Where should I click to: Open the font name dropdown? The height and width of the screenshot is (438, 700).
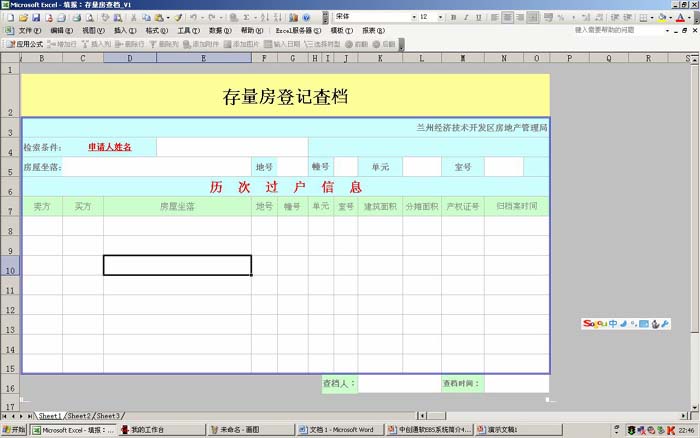click(411, 18)
